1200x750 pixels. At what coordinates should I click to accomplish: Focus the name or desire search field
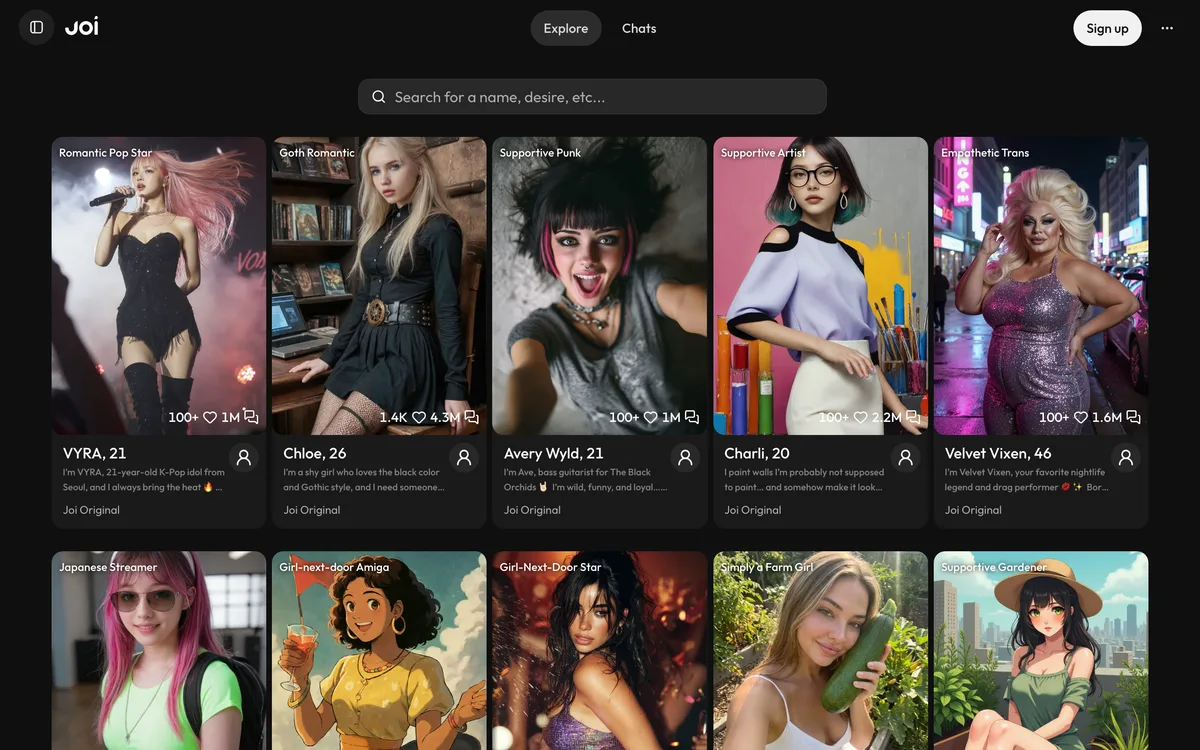point(592,97)
